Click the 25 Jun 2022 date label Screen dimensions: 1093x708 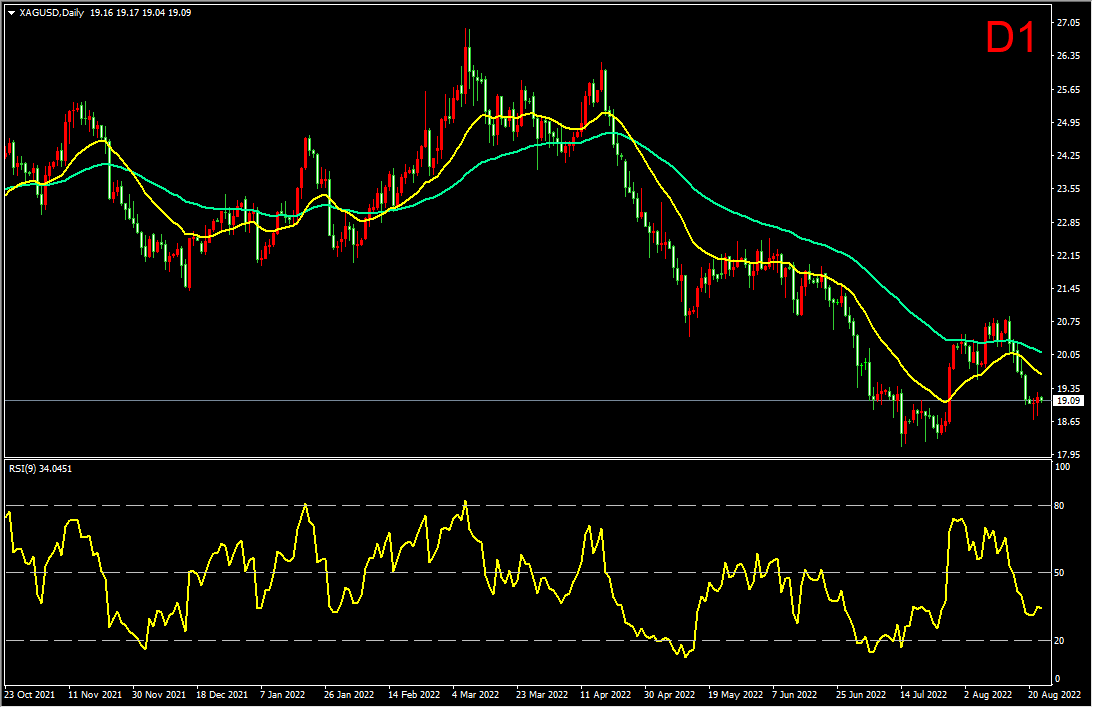[x=861, y=695]
